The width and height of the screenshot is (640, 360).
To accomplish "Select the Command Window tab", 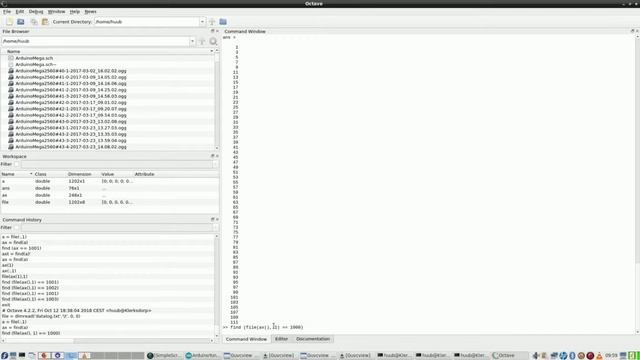I will coord(246,339).
